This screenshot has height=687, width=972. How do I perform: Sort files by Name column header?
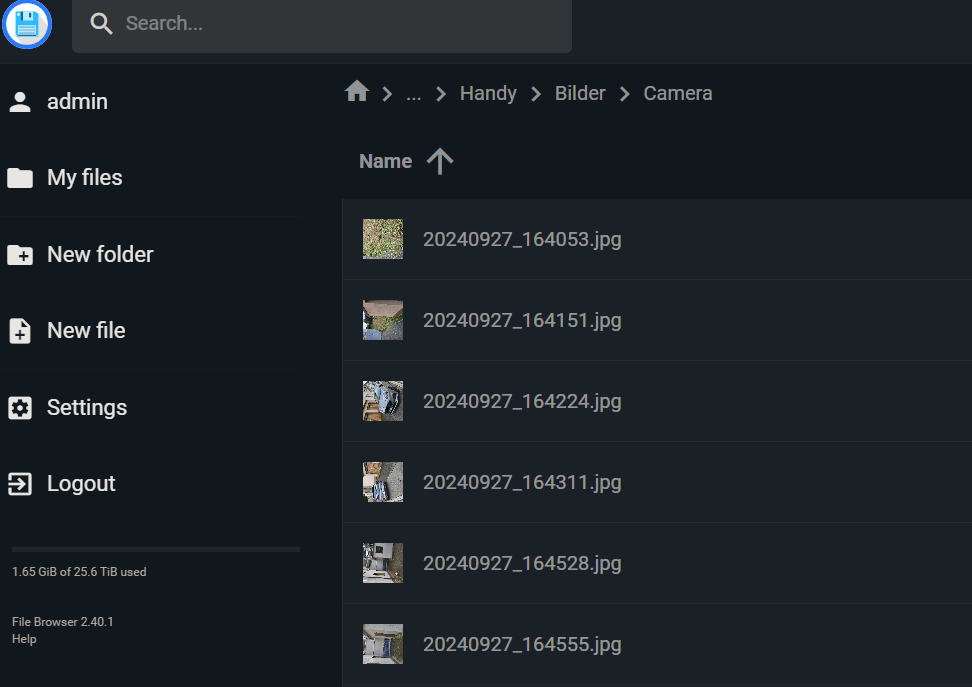(386, 161)
